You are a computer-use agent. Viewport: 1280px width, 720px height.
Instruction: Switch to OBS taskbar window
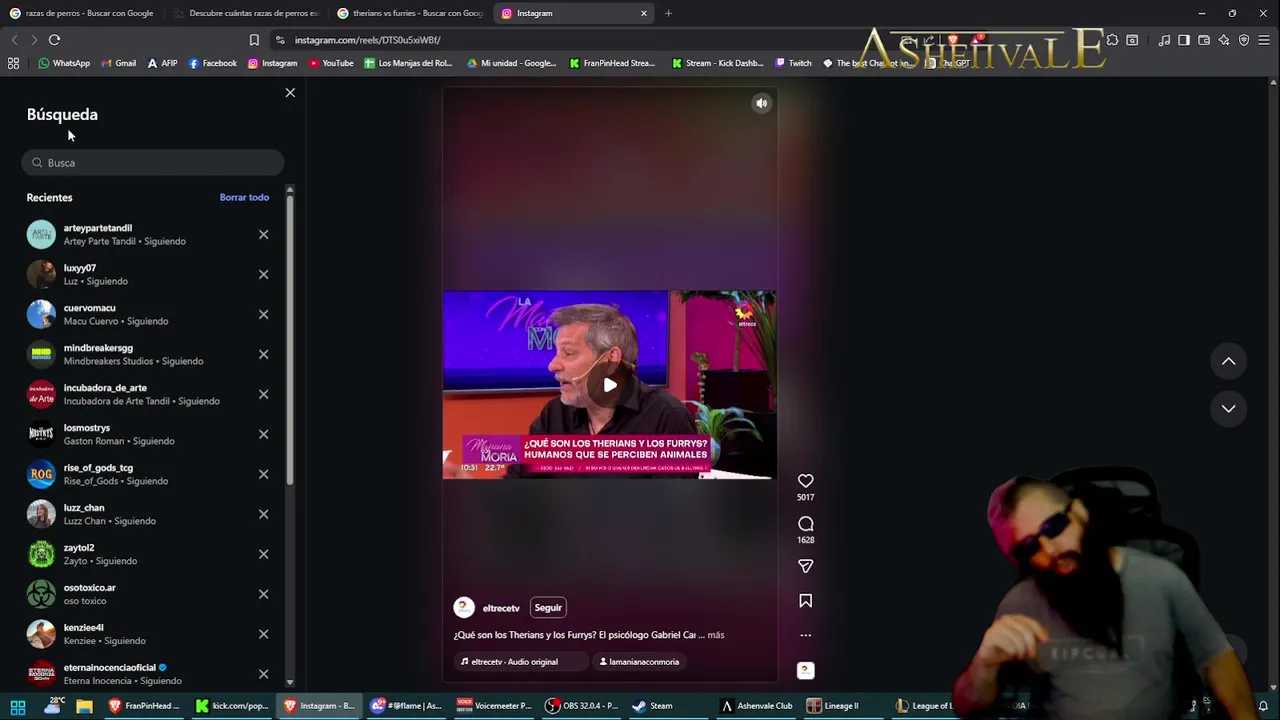pos(582,706)
